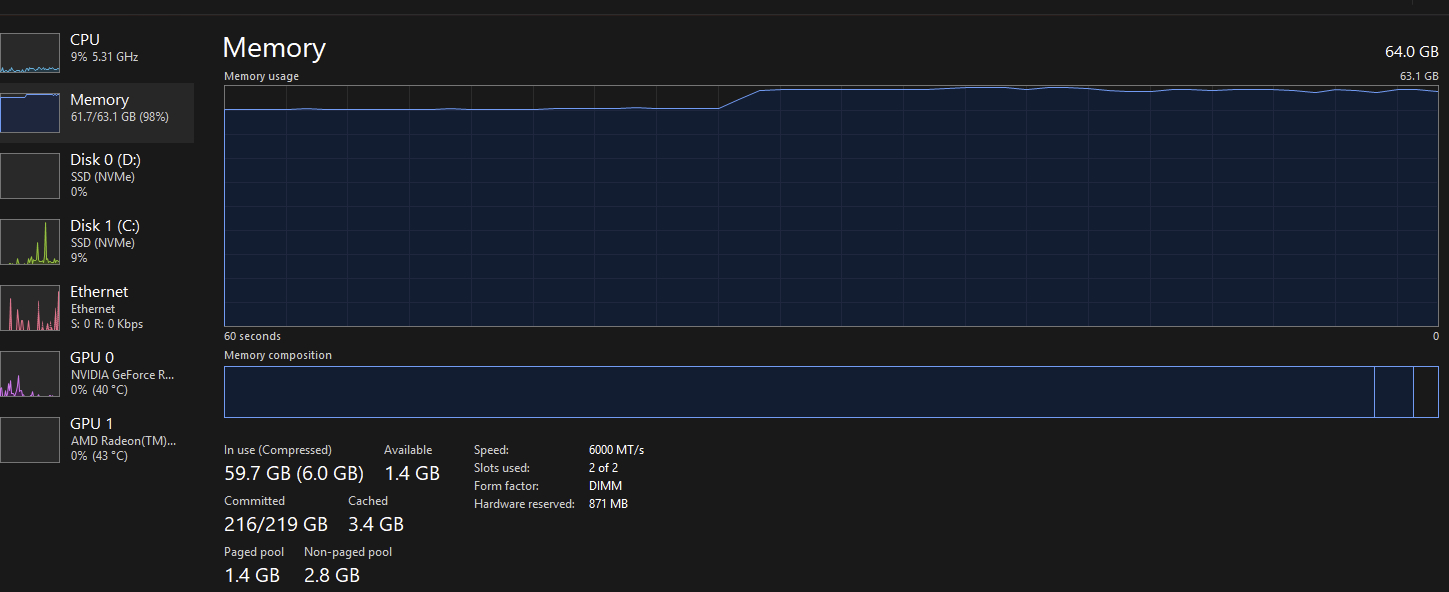Click the rightmost segment of Memory composition bar
Image resolution: width=1449 pixels, height=592 pixels.
click(1425, 392)
